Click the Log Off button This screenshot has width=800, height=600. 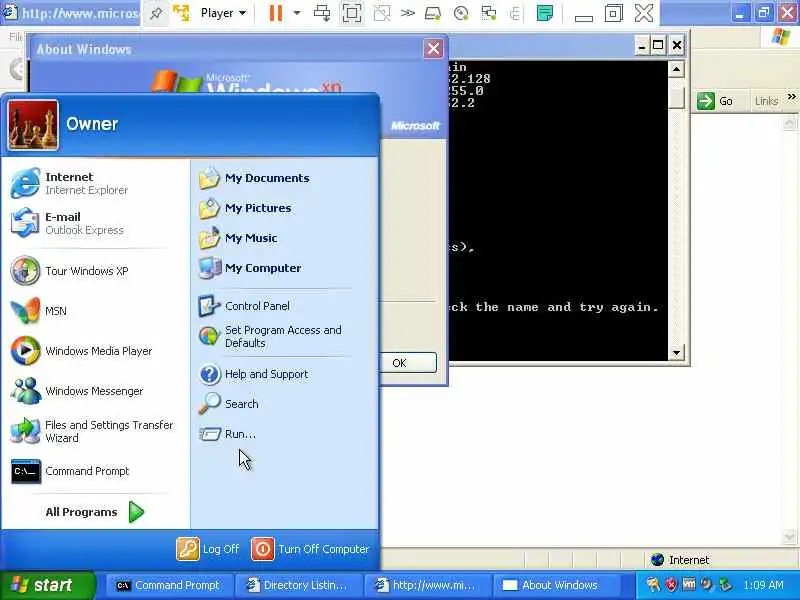tap(208, 549)
